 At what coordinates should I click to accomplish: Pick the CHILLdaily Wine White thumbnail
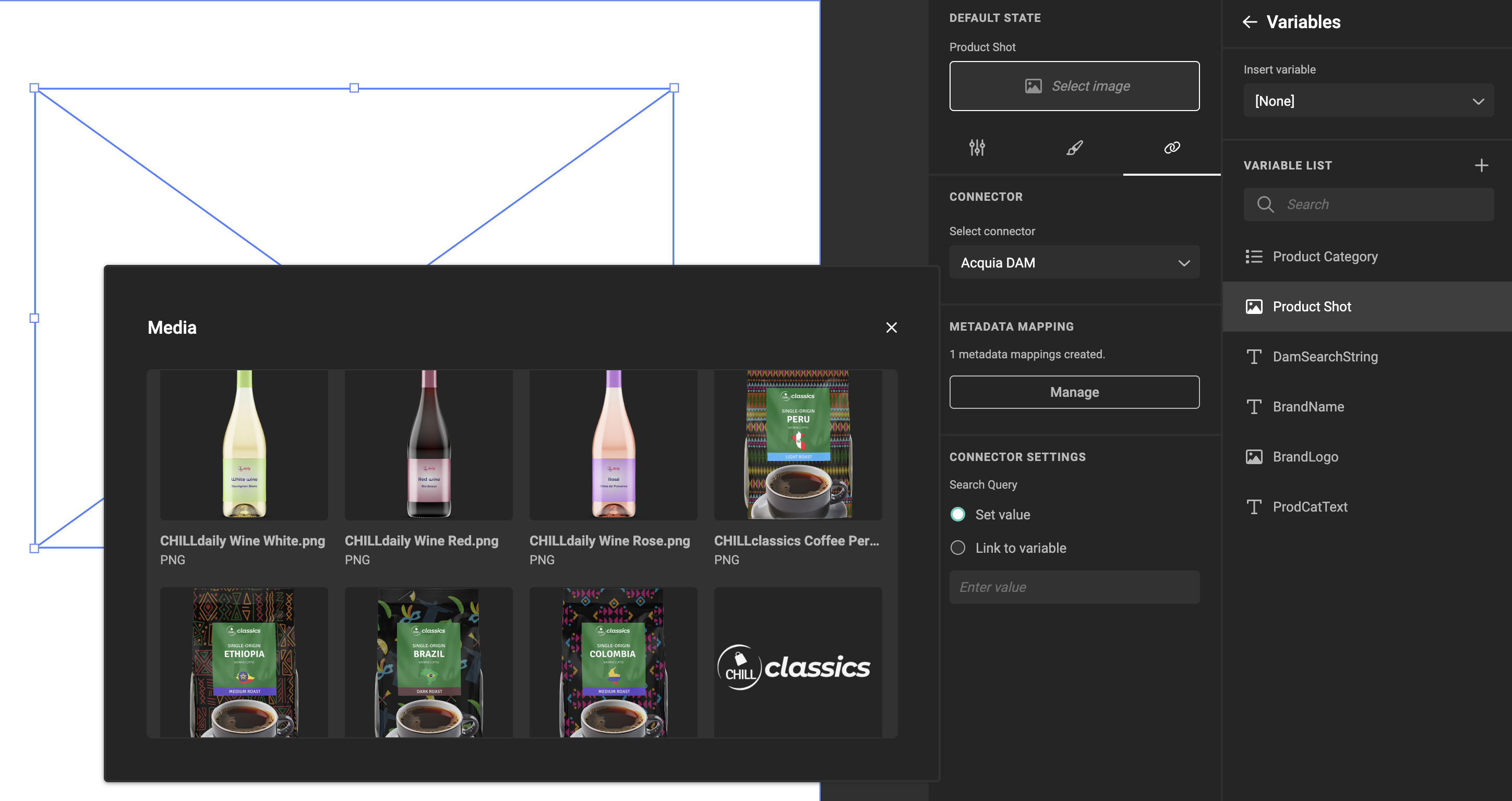[x=244, y=444]
